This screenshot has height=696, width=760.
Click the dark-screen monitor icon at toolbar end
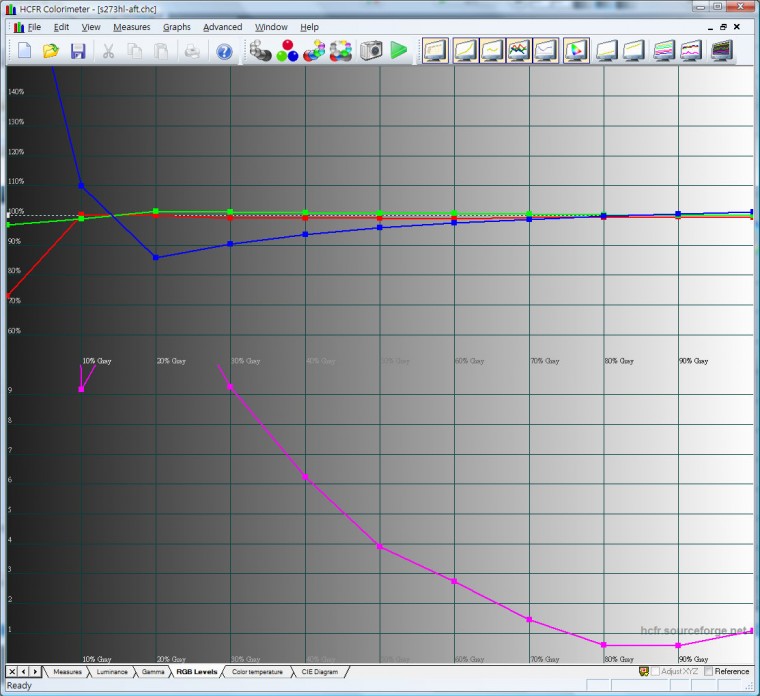pyautogui.click(x=722, y=50)
